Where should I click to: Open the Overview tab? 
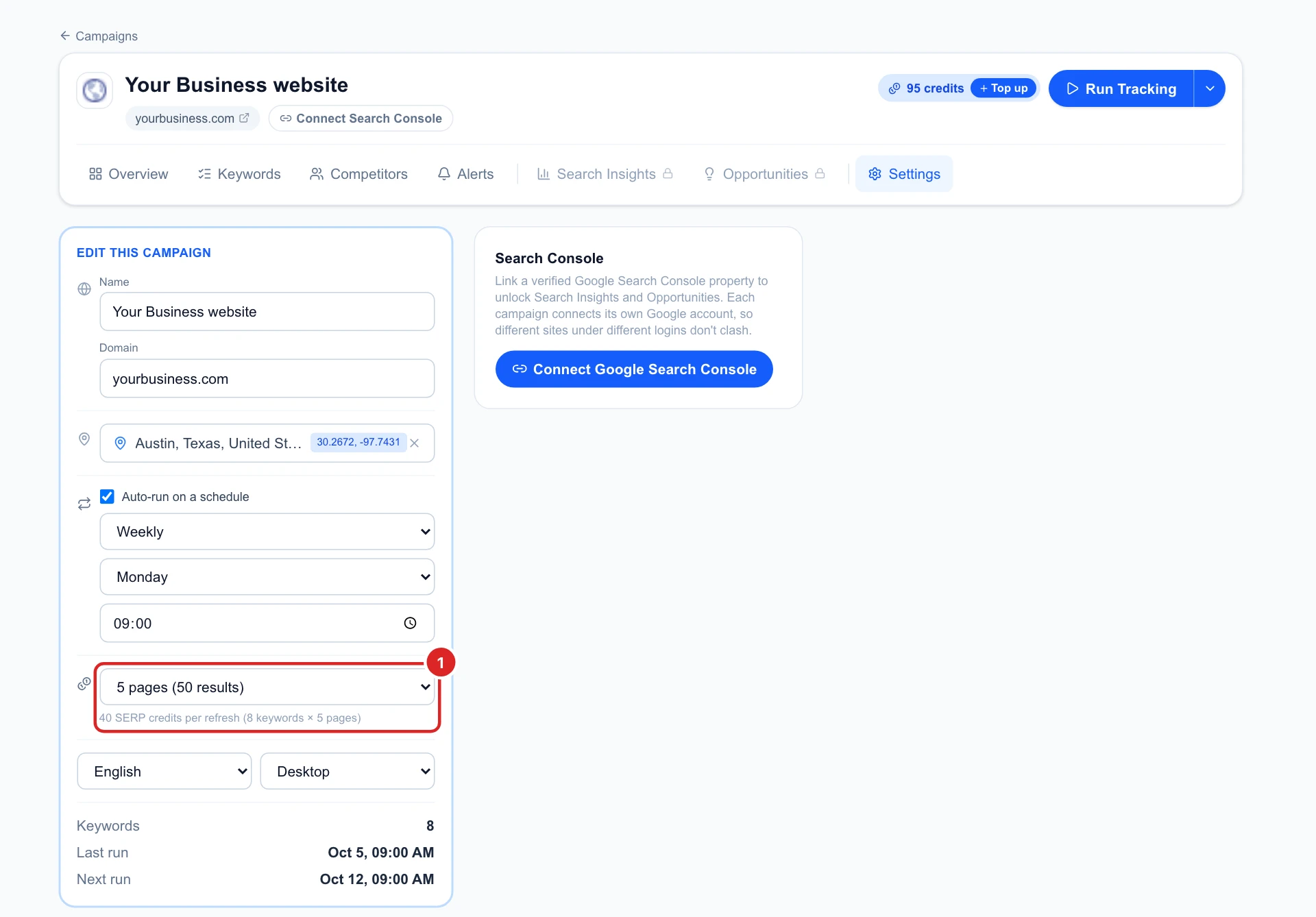click(x=128, y=174)
